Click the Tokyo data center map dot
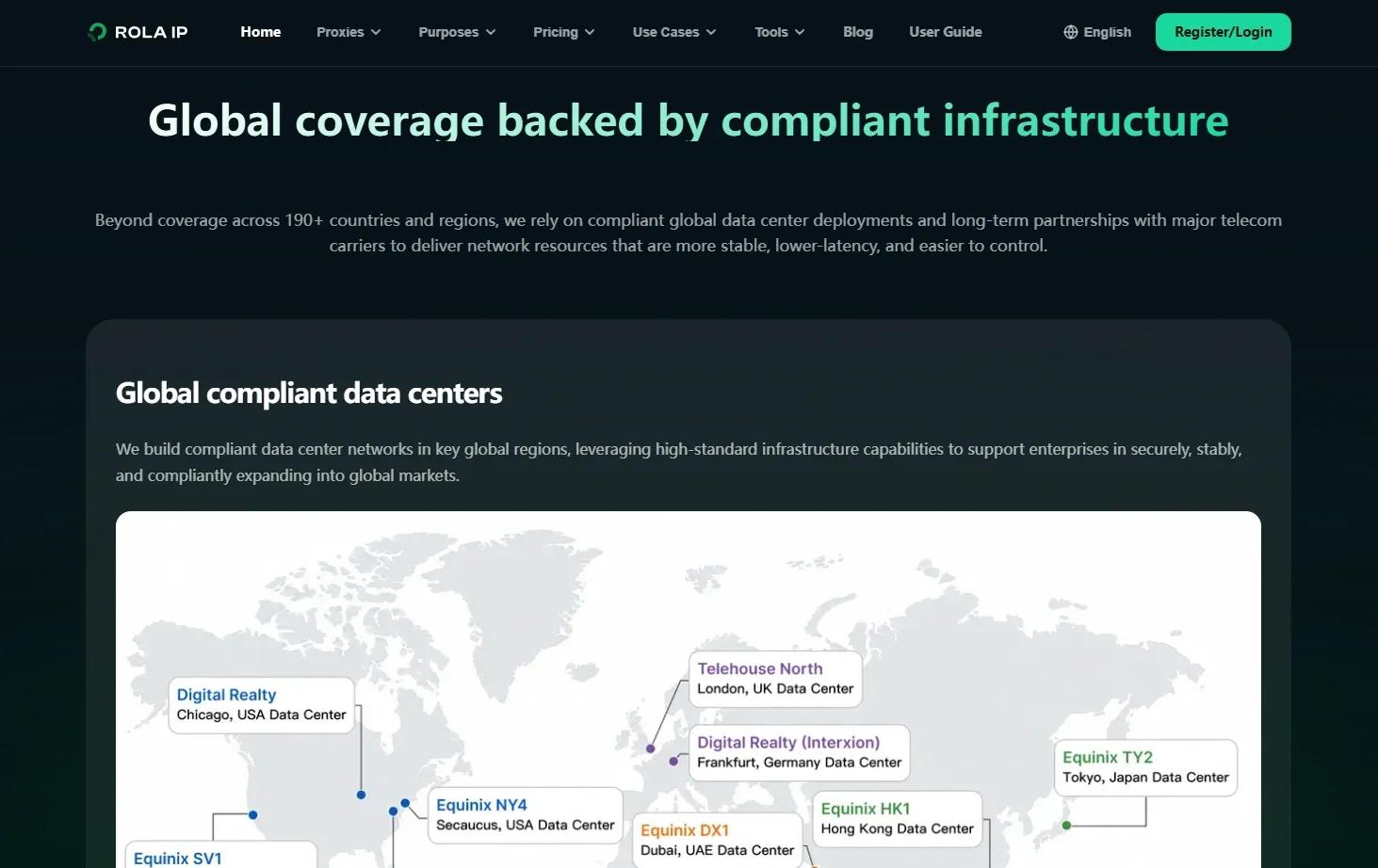The height and width of the screenshot is (868, 1378). 1066,826
